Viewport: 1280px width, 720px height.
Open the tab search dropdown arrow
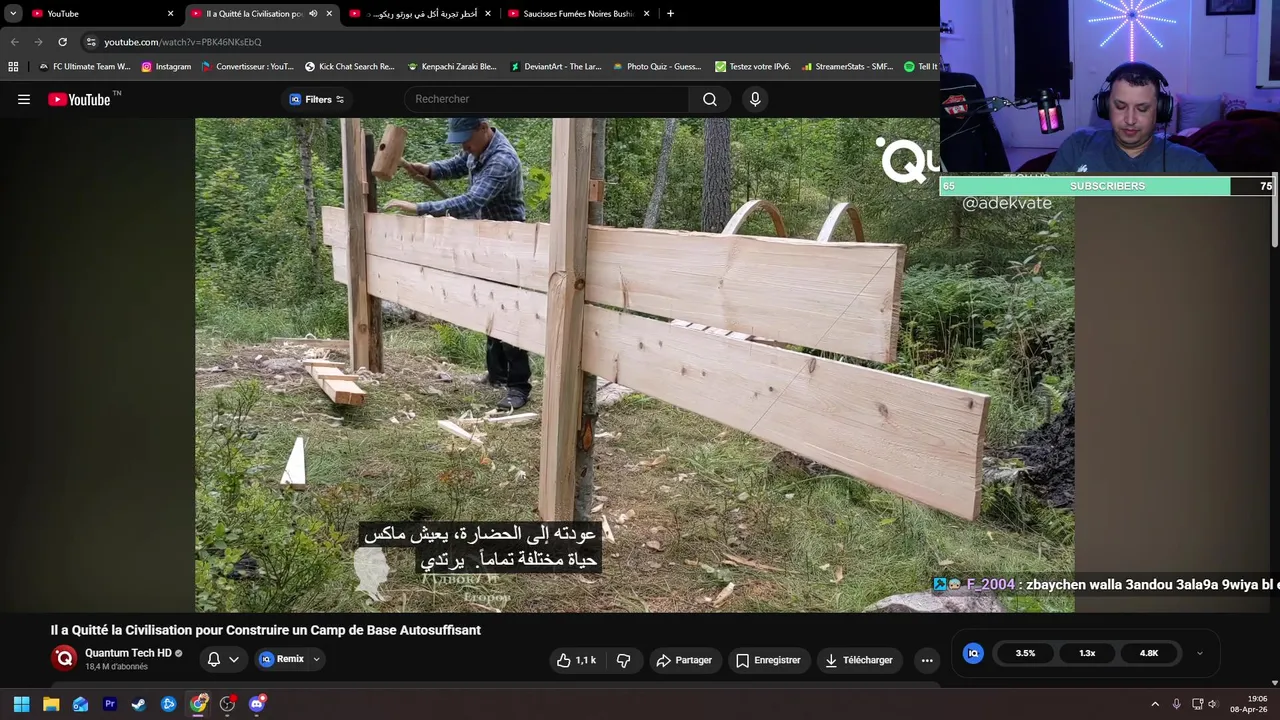(13, 14)
